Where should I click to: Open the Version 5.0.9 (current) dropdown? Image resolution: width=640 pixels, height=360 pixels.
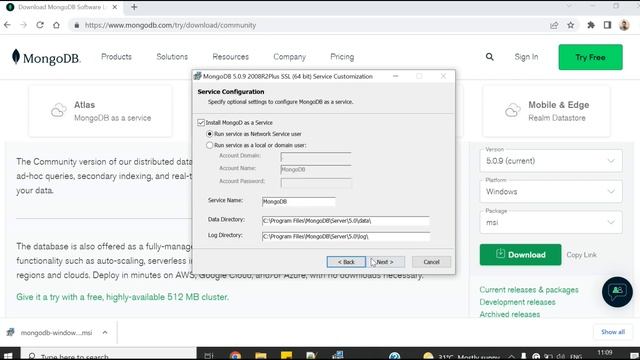[551, 161]
